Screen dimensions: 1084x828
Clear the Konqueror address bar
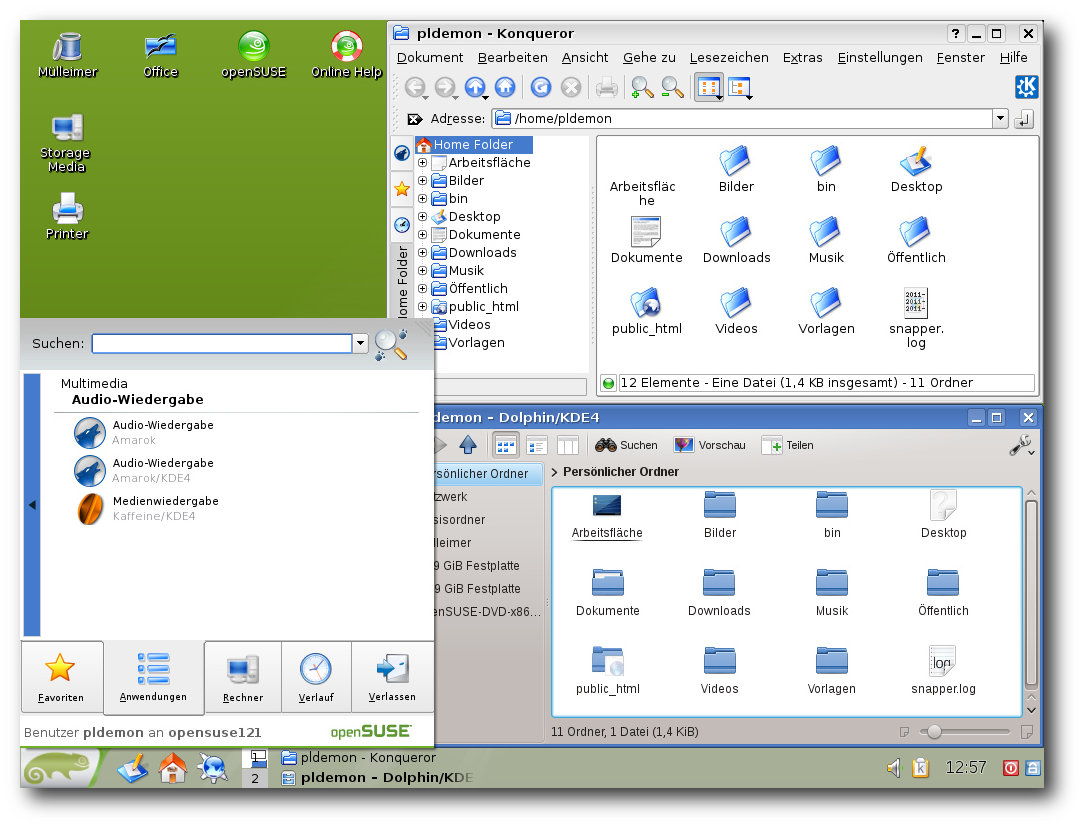[414, 119]
